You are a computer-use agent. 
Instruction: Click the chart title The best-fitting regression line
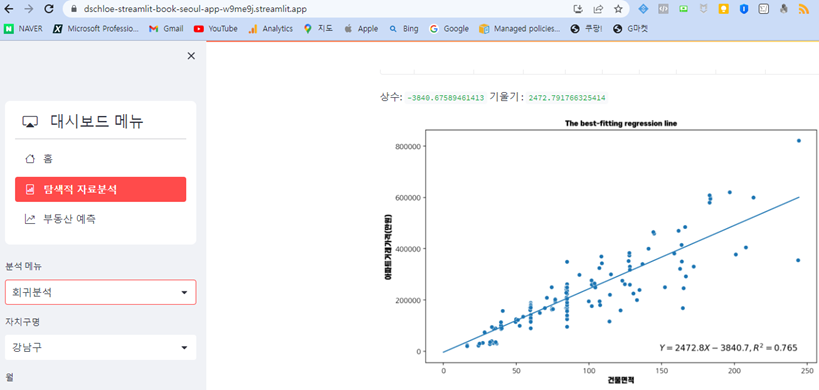click(621, 123)
